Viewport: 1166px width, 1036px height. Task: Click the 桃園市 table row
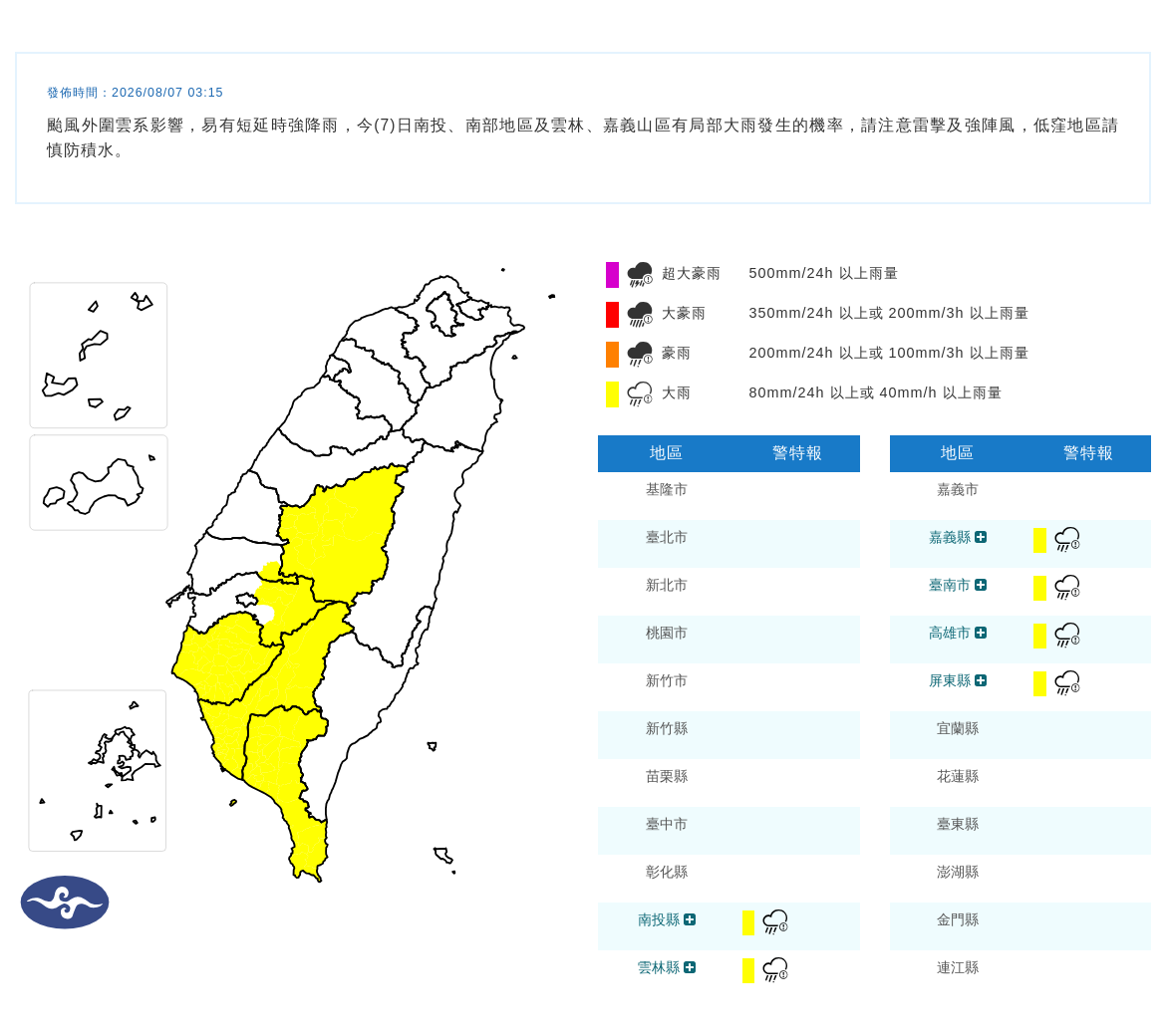(x=729, y=640)
